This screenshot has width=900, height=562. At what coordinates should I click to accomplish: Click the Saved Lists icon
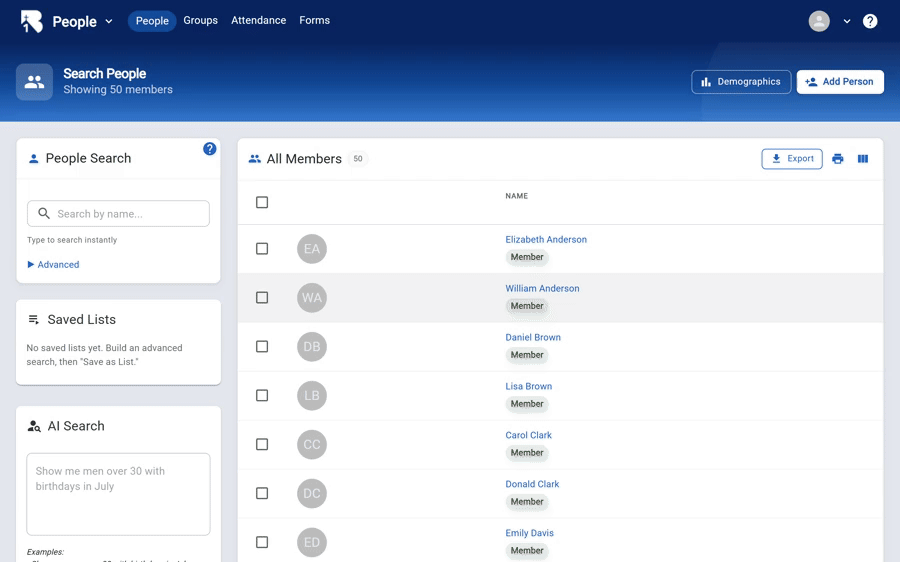pyautogui.click(x=34, y=319)
